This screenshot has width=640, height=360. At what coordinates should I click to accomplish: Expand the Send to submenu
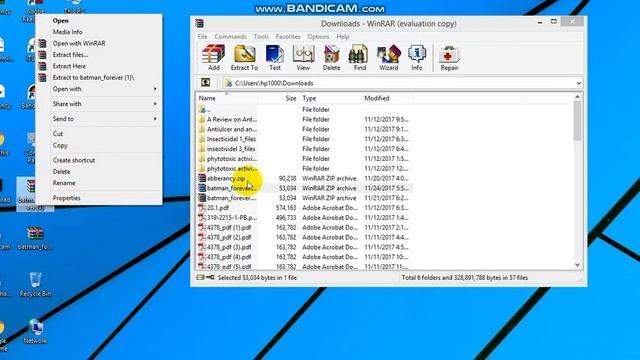click(99, 119)
